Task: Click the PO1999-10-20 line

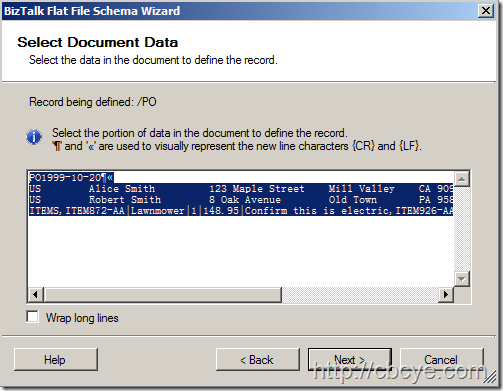Action: [x=71, y=178]
